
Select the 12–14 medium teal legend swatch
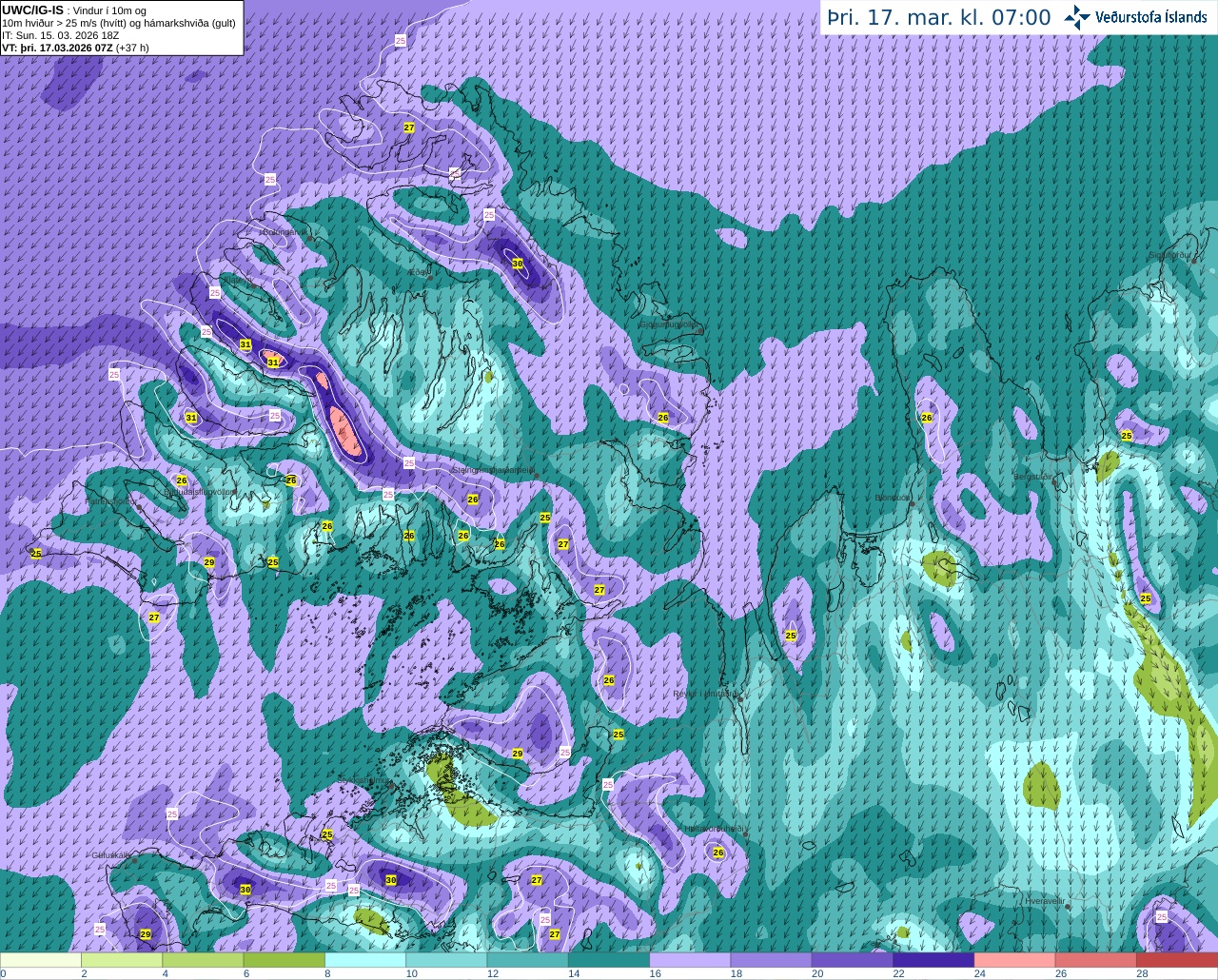tap(527, 960)
